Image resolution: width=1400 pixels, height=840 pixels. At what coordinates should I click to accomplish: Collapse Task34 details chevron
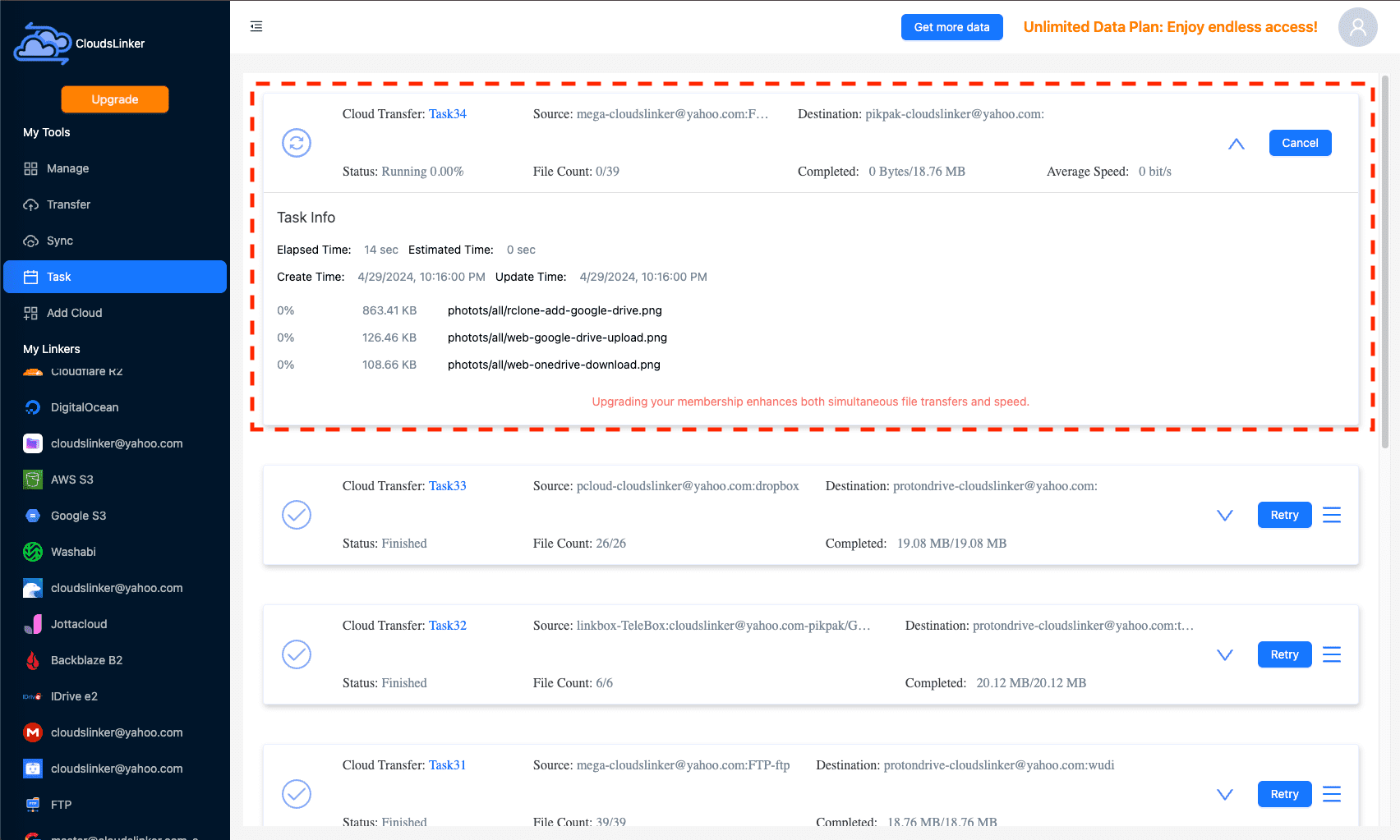pyautogui.click(x=1237, y=144)
